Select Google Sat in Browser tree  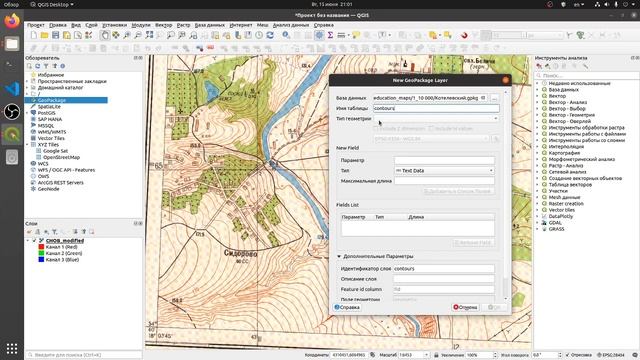56,151
